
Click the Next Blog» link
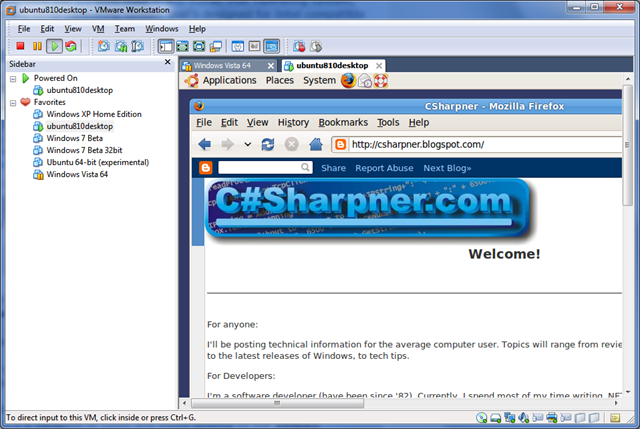447,168
